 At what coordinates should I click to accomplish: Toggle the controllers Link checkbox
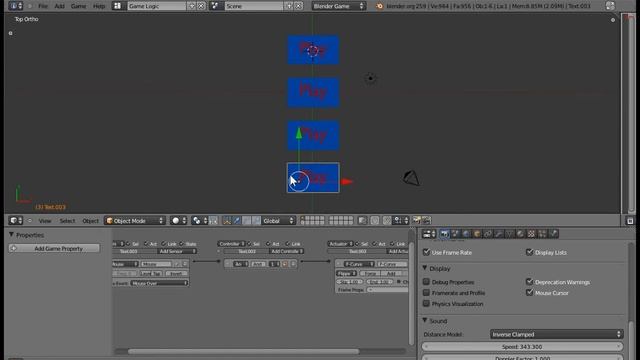click(x=288, y=244)
